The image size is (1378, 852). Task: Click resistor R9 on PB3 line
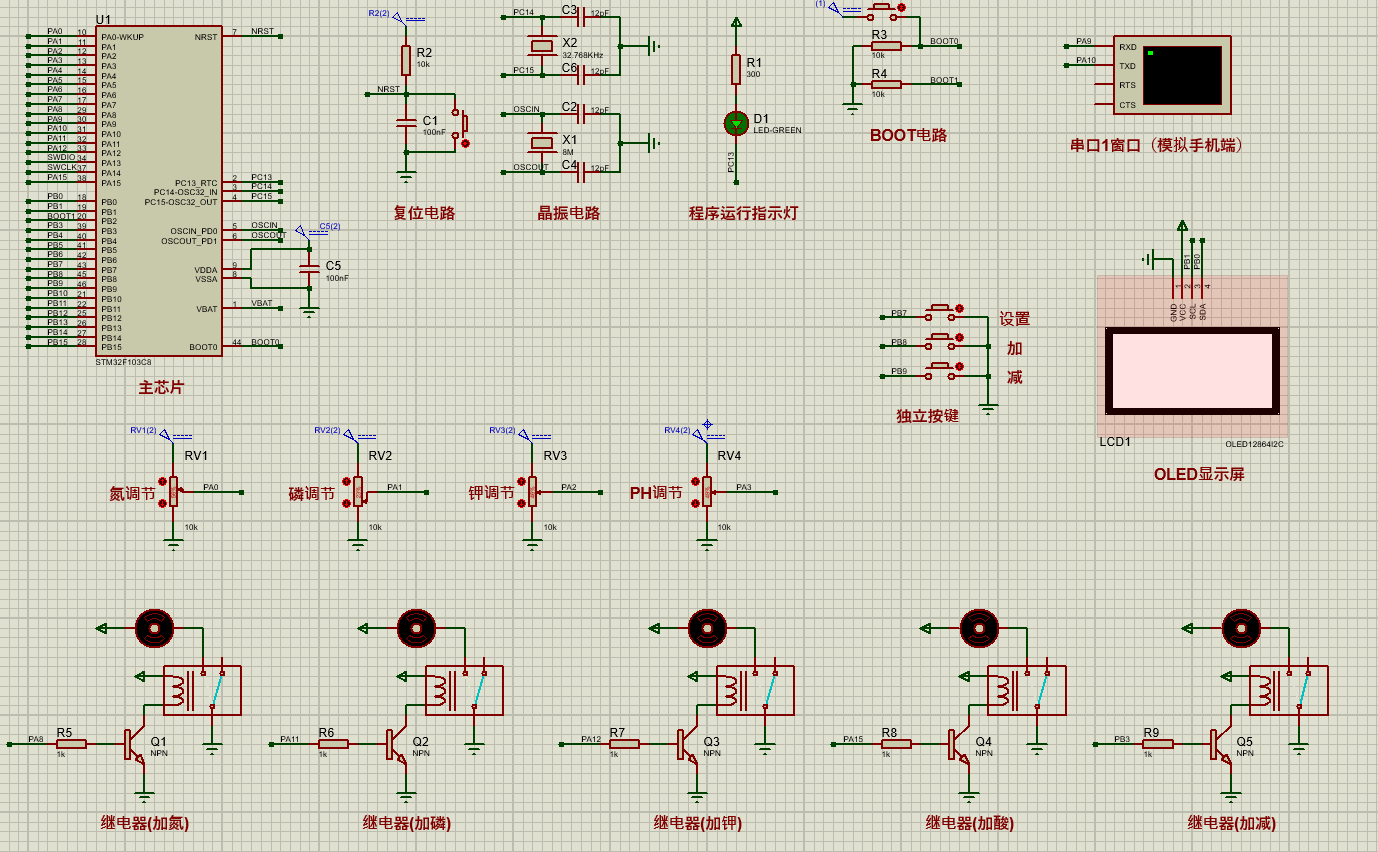[x=1159, y=743]
